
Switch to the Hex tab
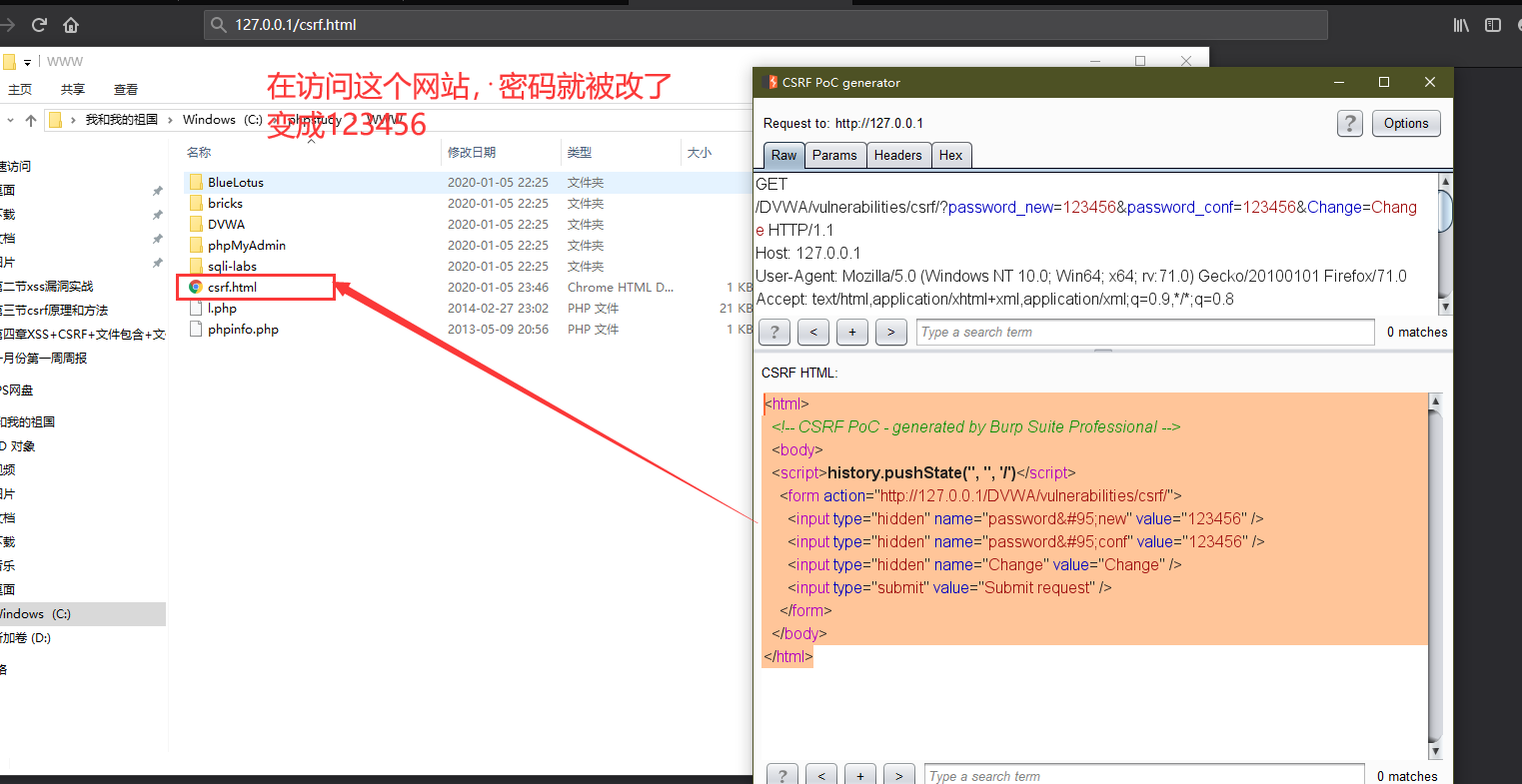coord(950,155)
